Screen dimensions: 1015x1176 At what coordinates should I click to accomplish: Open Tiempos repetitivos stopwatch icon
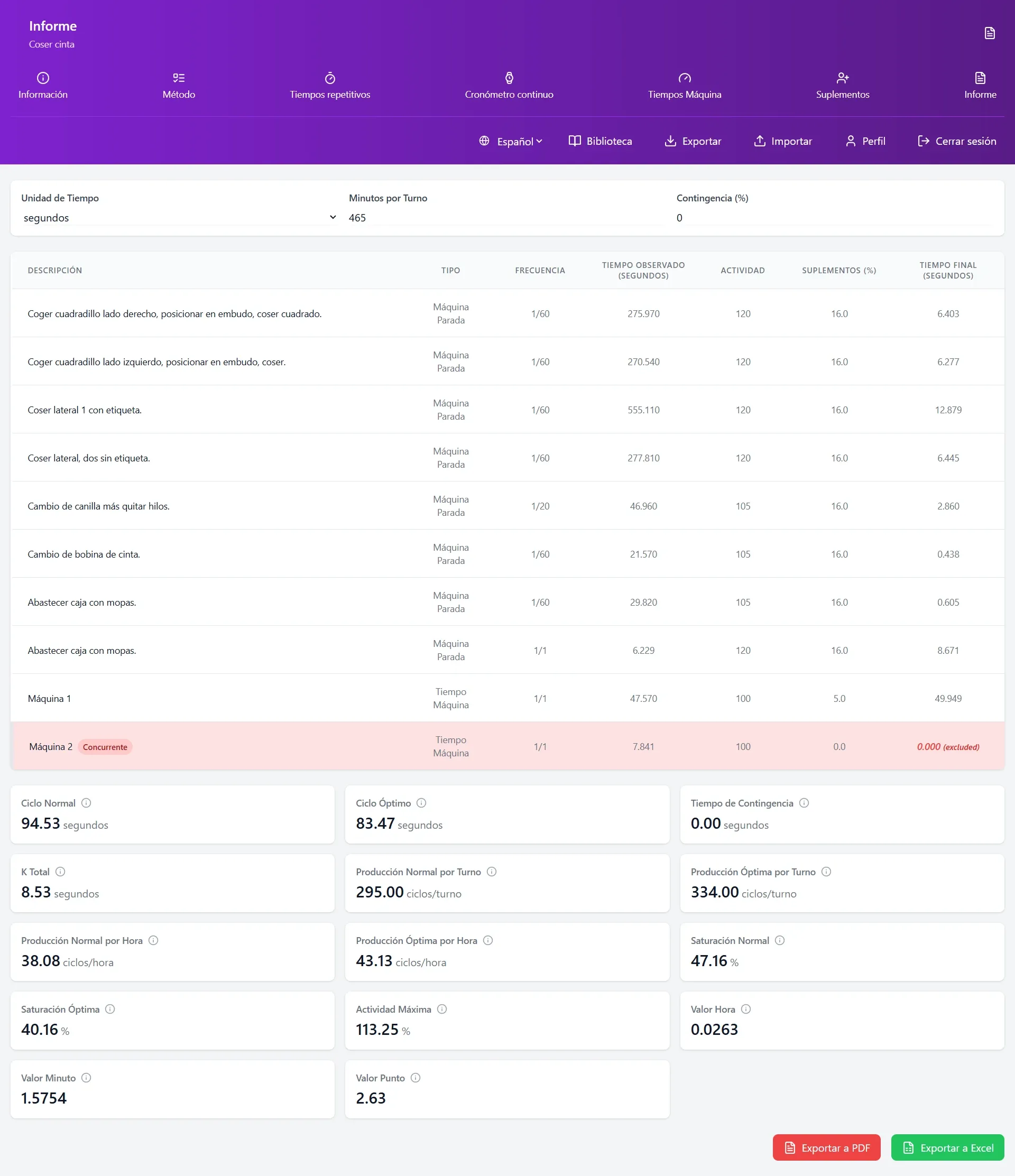click(x=330, y=78)
